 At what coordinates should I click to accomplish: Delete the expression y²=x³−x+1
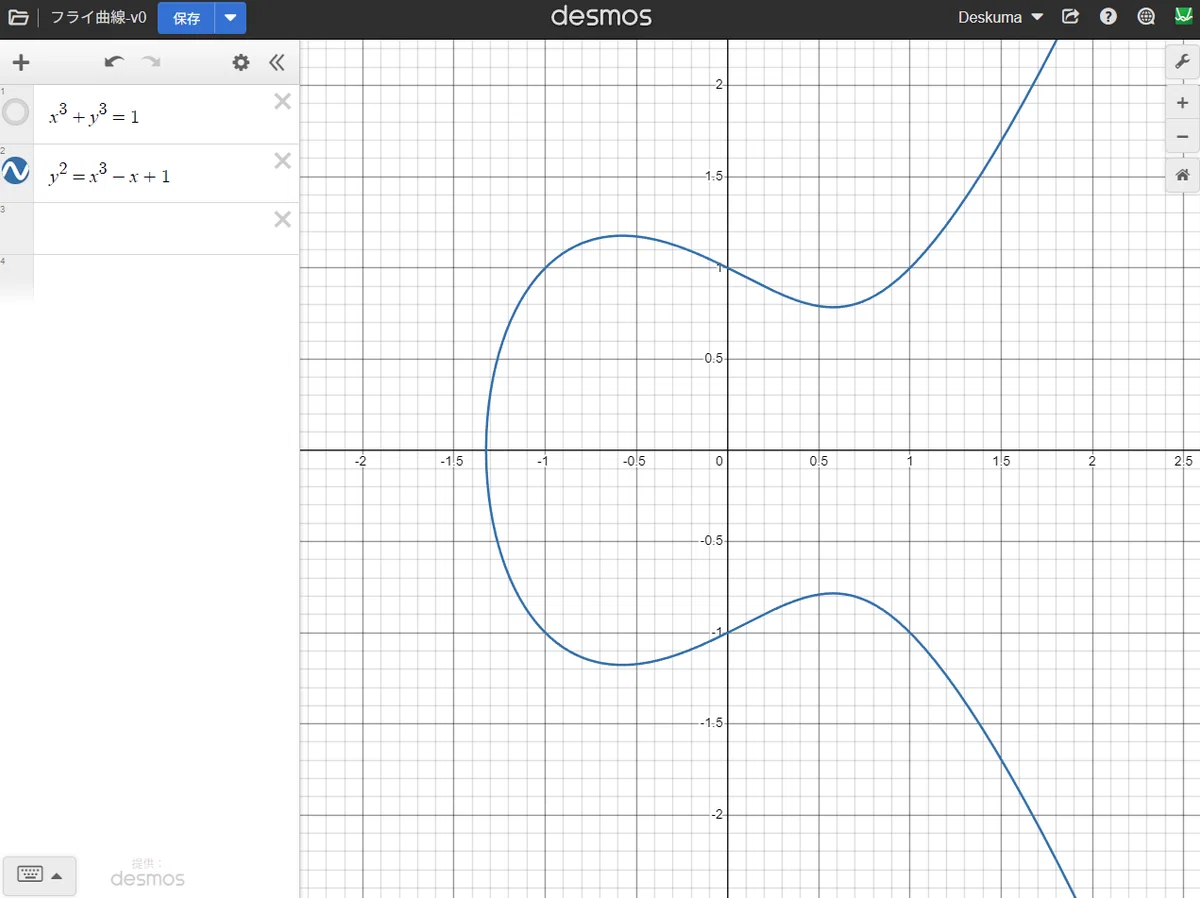283,160
